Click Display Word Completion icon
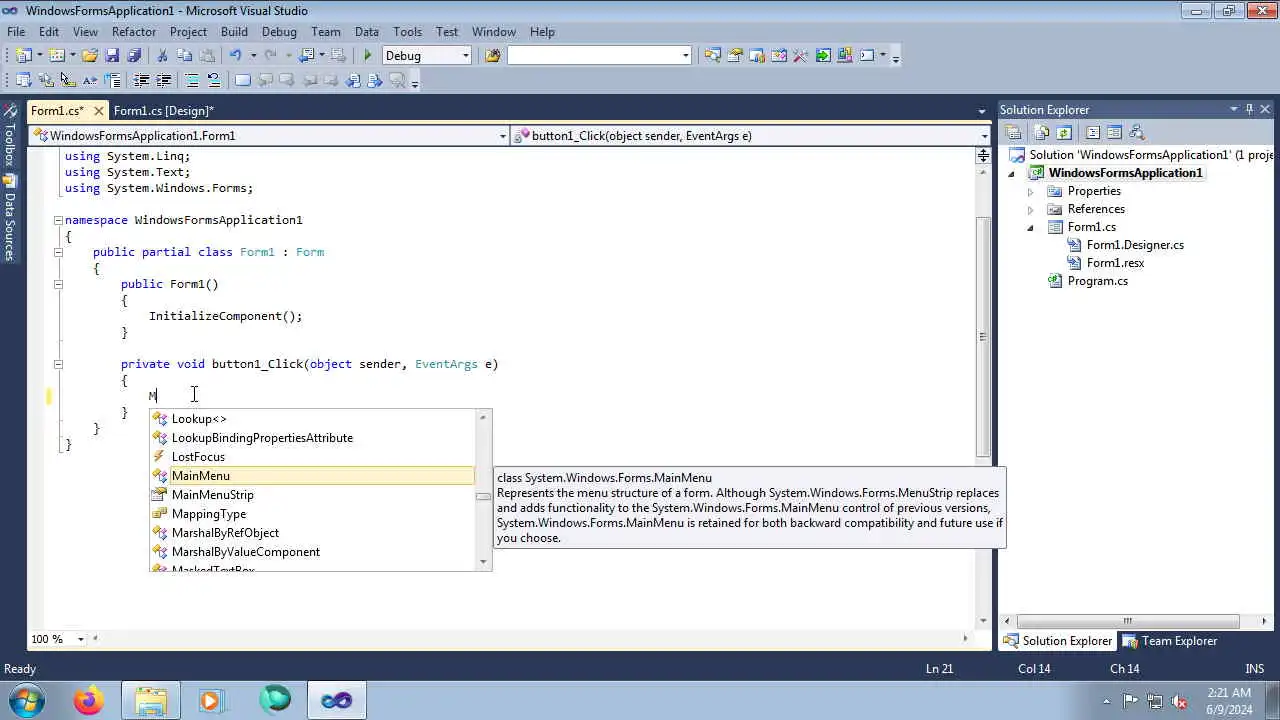1280x720 pixels. tap(90, 80)
